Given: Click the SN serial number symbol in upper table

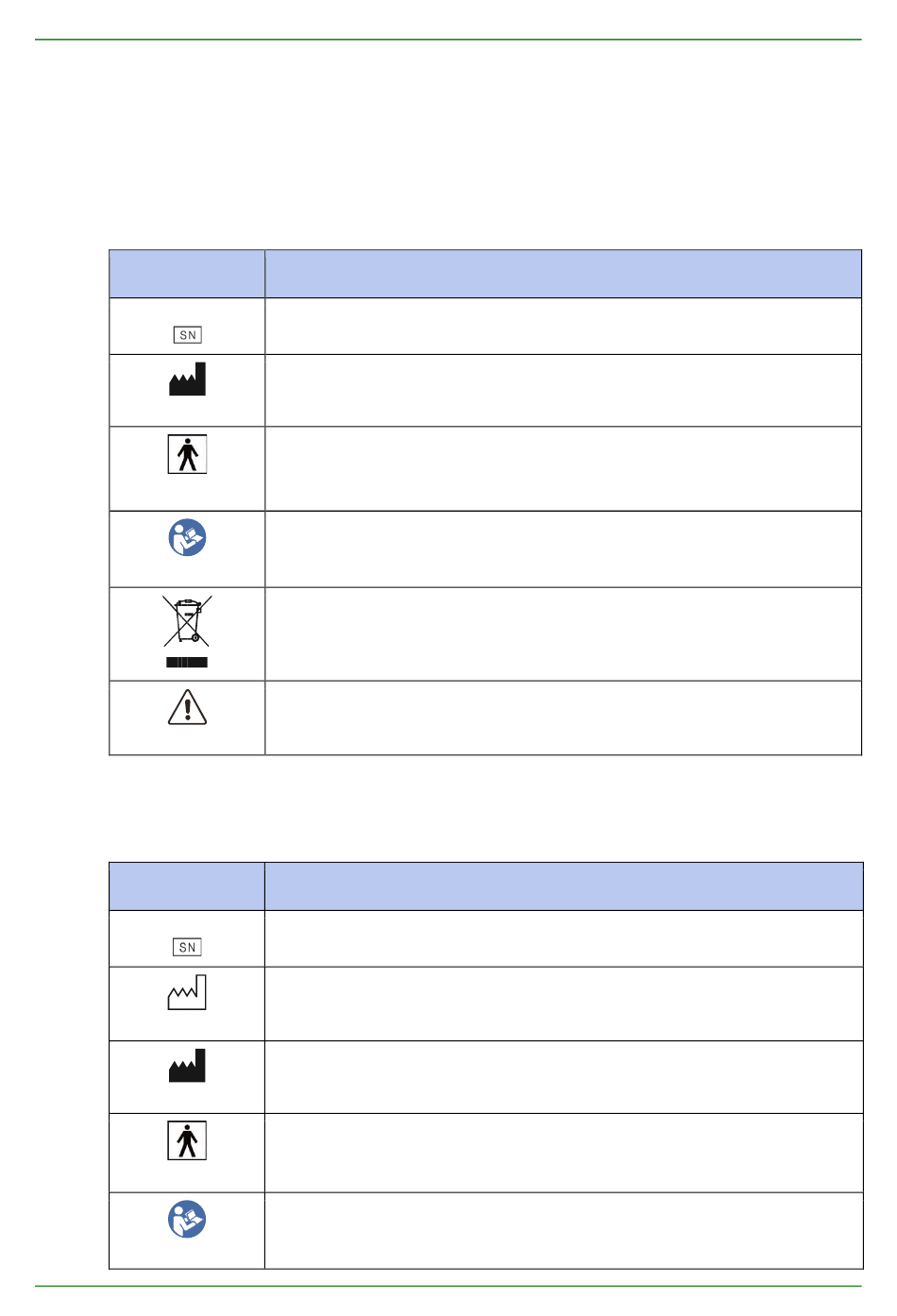Looking at the screenshot, I should pyautogui.click(x=187, y=335).
